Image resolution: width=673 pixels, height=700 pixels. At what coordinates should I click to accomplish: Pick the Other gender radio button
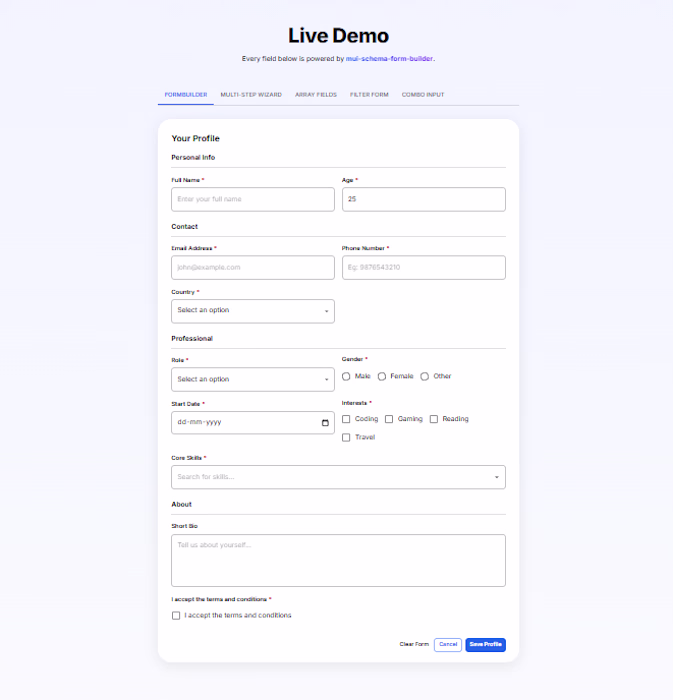click(424, 376)
